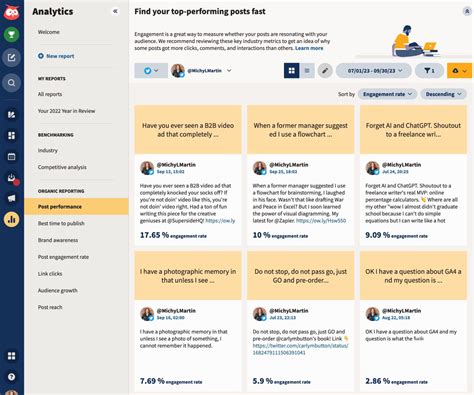Click the 9.09 % engagement rate value
474x395 pixels.
point(377,235)
